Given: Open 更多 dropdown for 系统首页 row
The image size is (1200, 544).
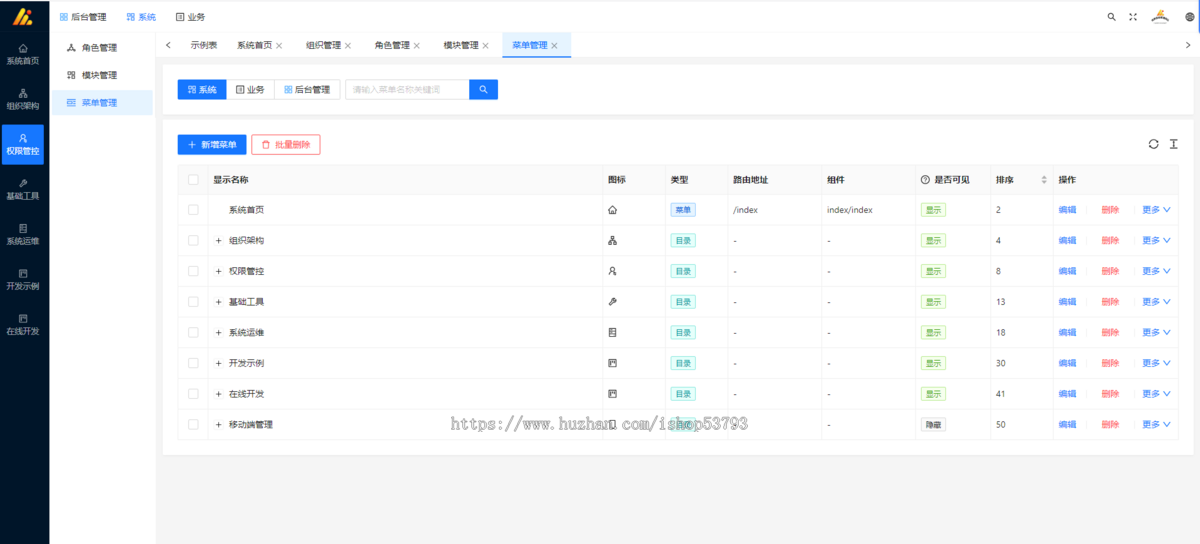Looking at the screenshot, I should pyautogui.click(x=1156, y=210).
